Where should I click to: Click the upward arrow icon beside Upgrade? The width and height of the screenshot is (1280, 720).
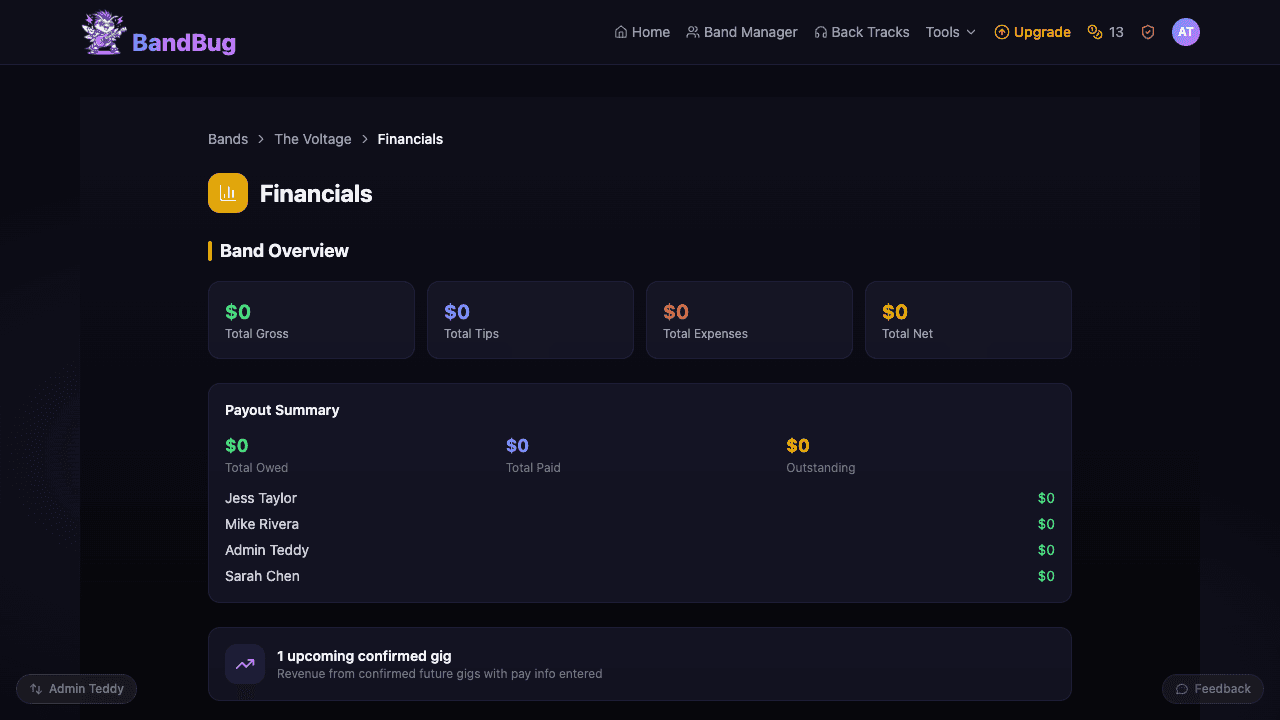click(x=1001, y=31)
